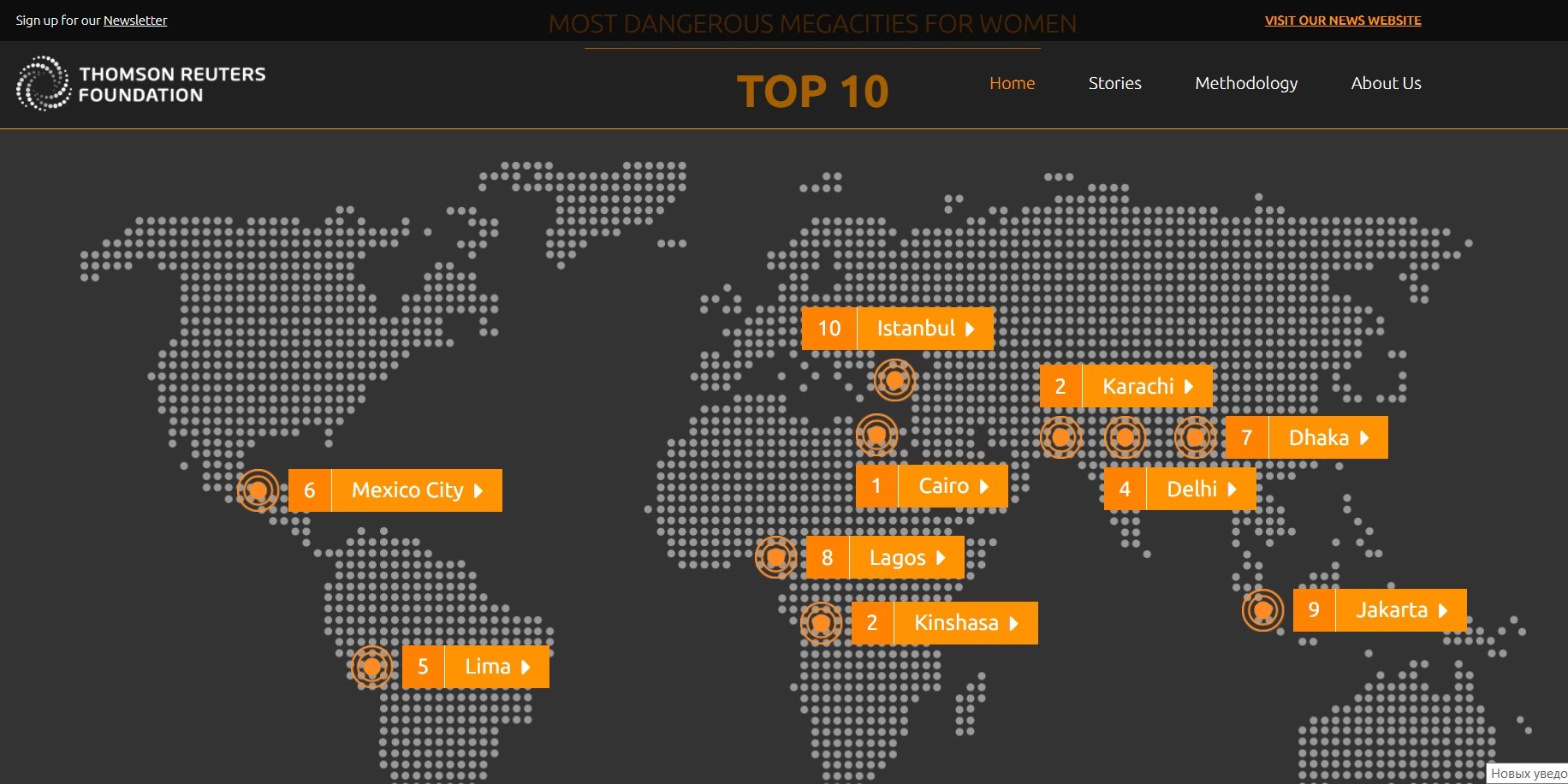Visit our news website link
Viewport: 1568px width, 784px height.
click(x=1343, y=21)
